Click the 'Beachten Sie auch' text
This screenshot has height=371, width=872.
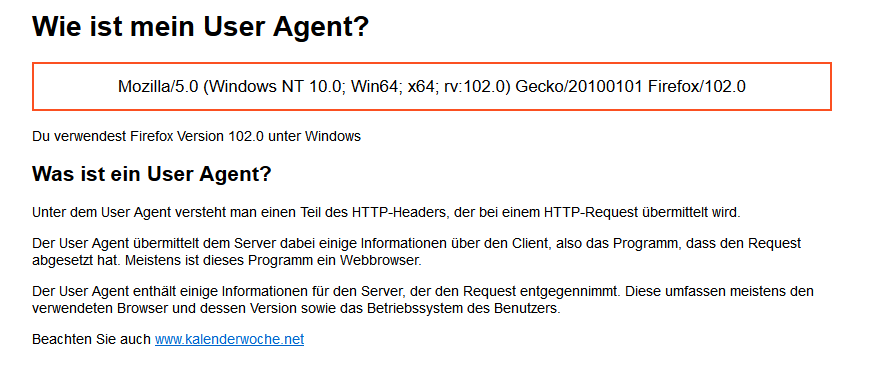click(92, 339)
